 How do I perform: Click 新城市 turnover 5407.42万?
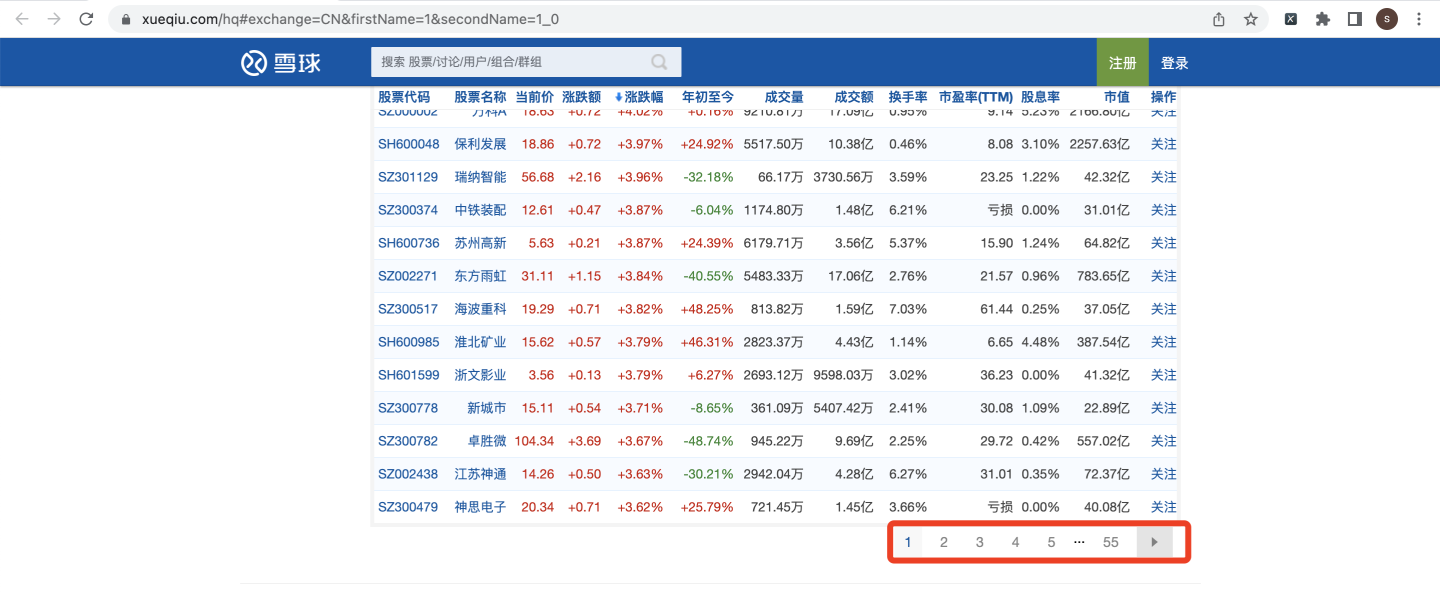[844, 408]
